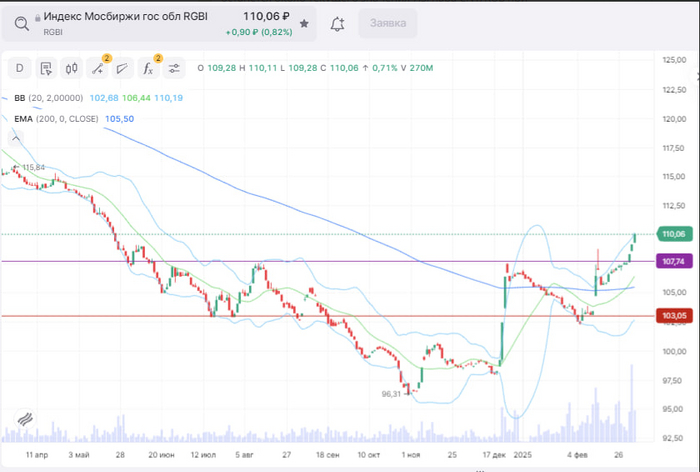Open the D timeframe selector
The image size is (700, 472).
[19, 68]
